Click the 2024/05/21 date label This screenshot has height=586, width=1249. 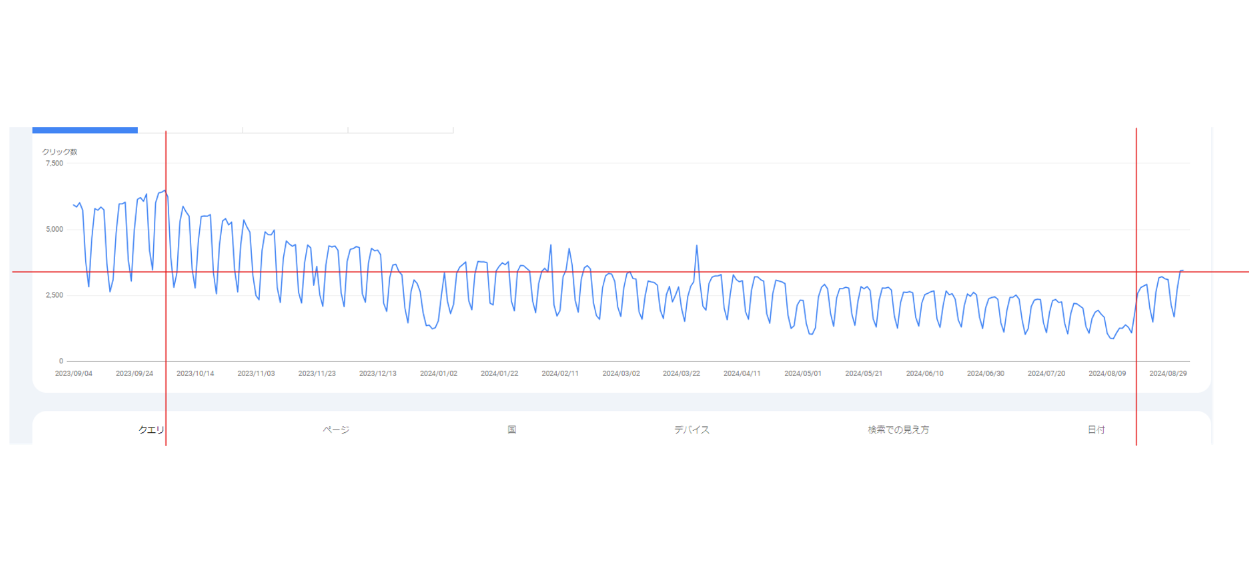[864, 373]
